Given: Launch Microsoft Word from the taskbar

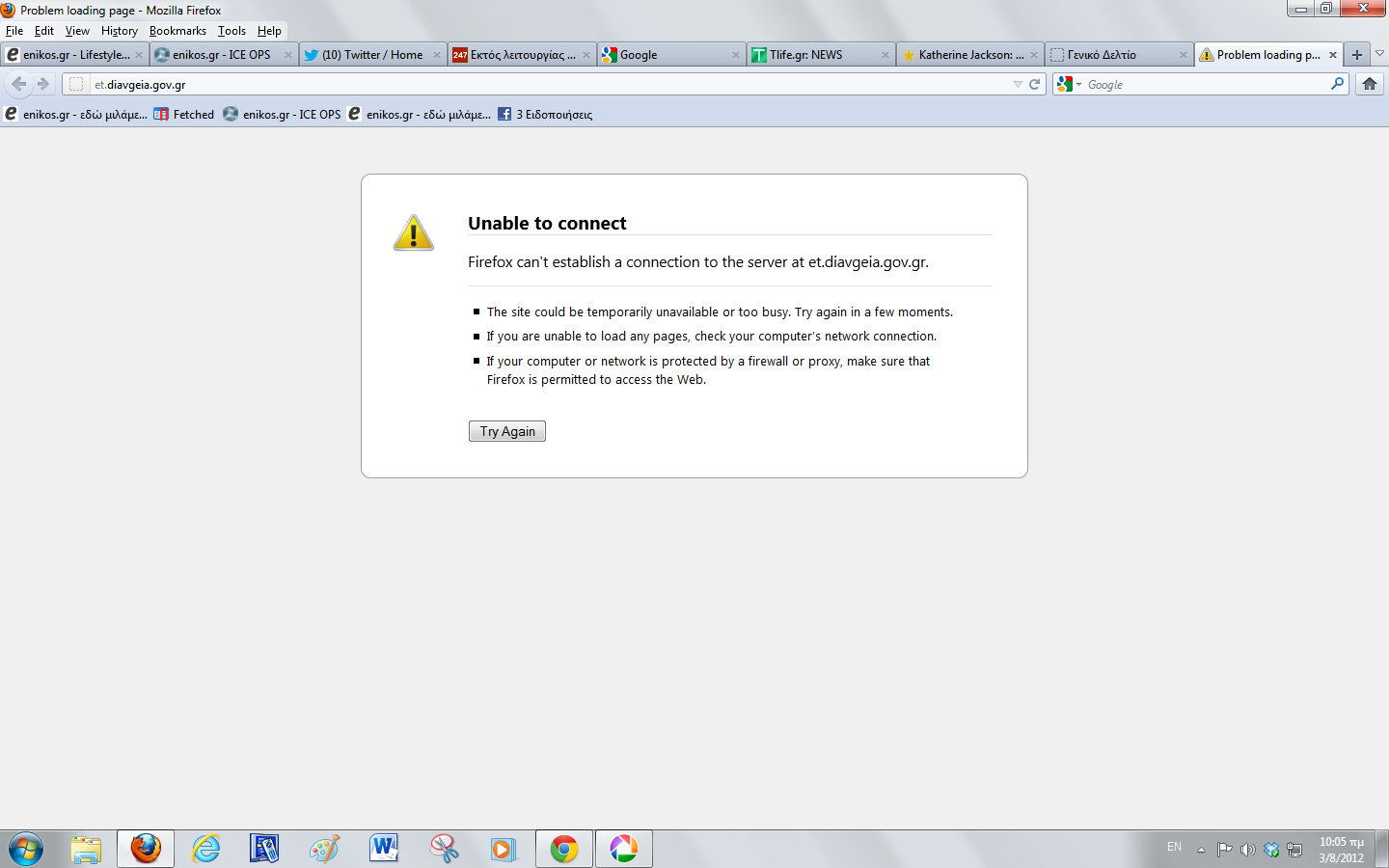Looking at the screenshot, I should coord(384,849).
